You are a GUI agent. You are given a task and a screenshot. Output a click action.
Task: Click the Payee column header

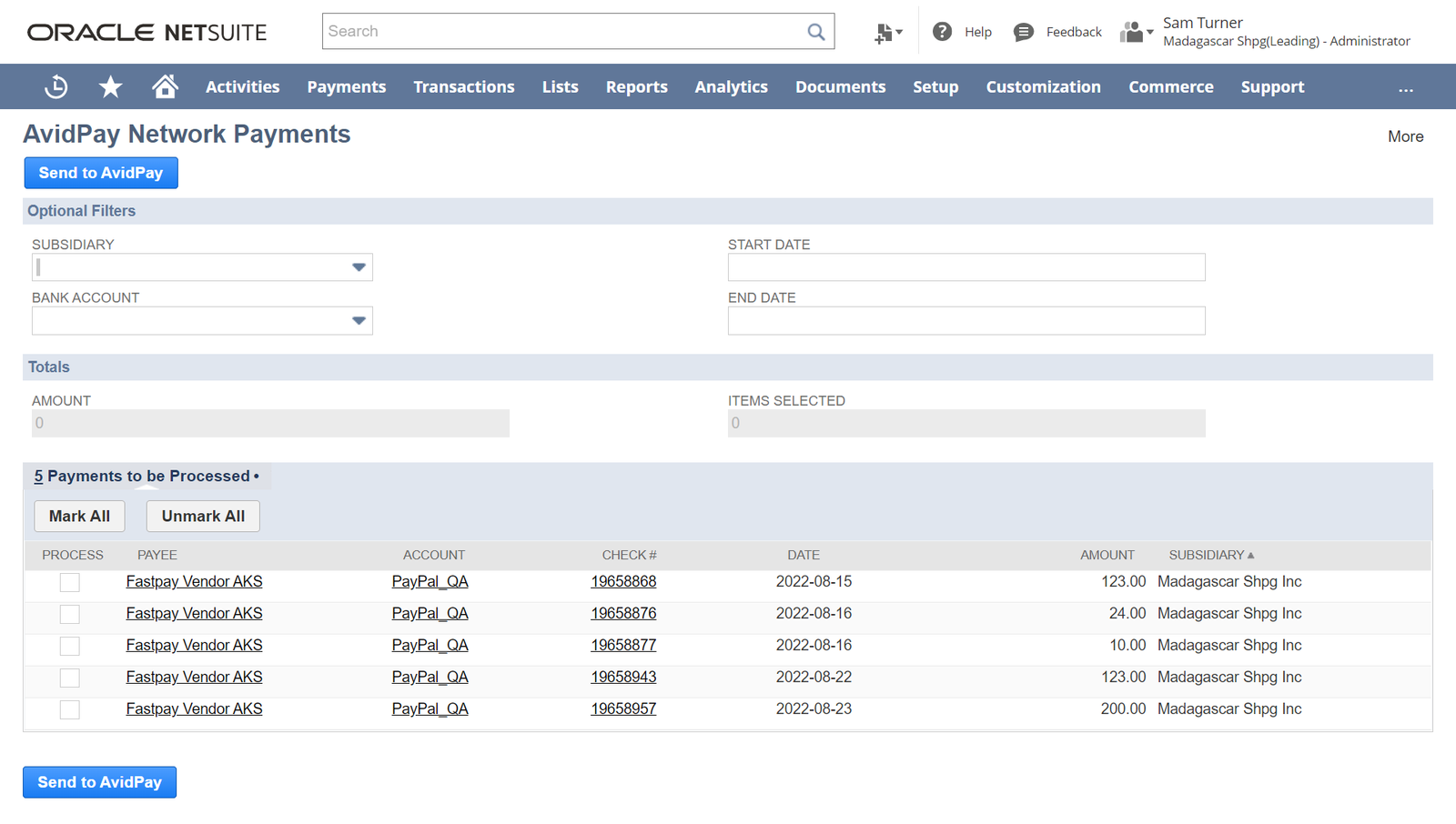(x=157, y=555)
